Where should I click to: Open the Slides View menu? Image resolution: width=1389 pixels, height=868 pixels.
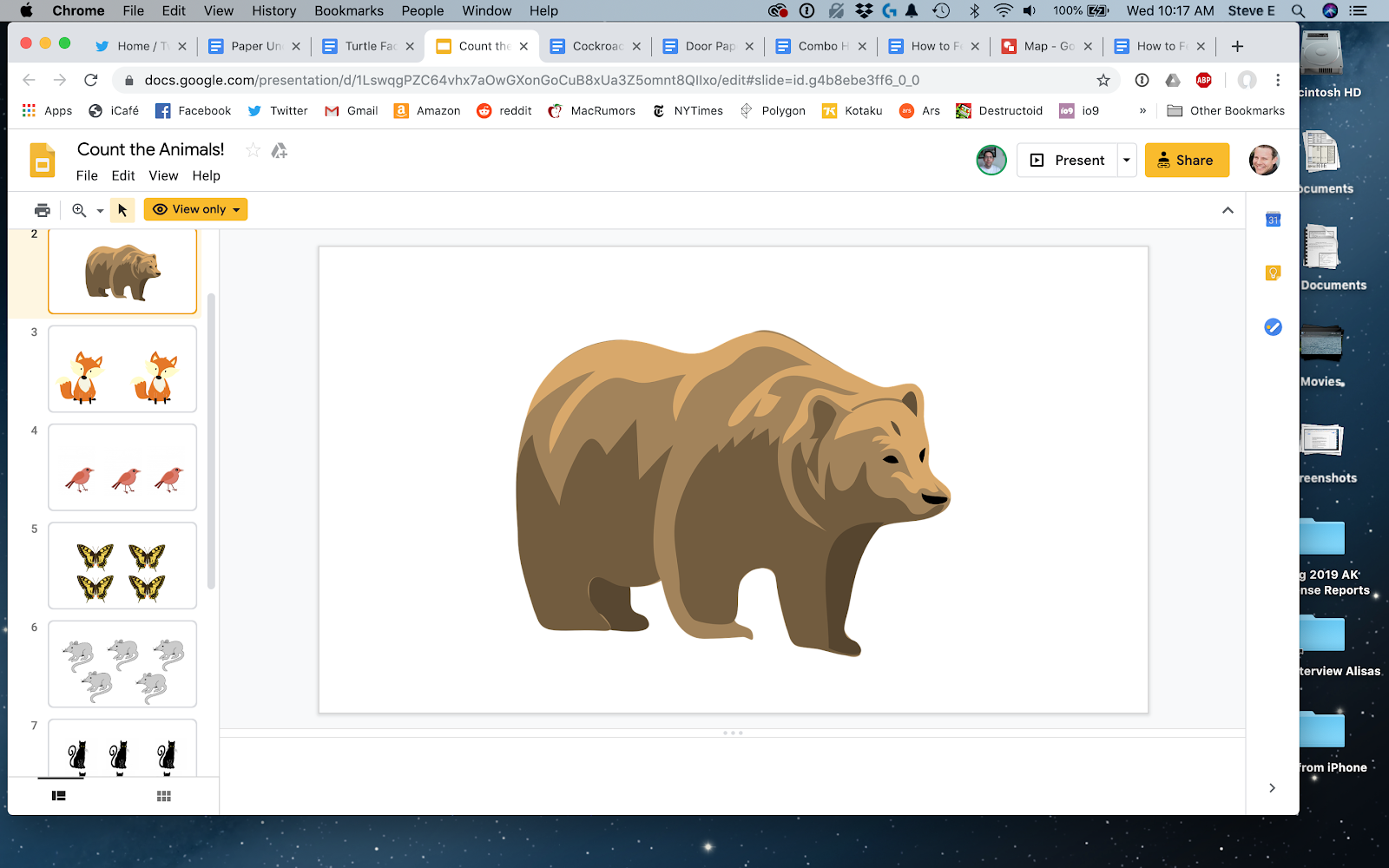click(163, 175)
